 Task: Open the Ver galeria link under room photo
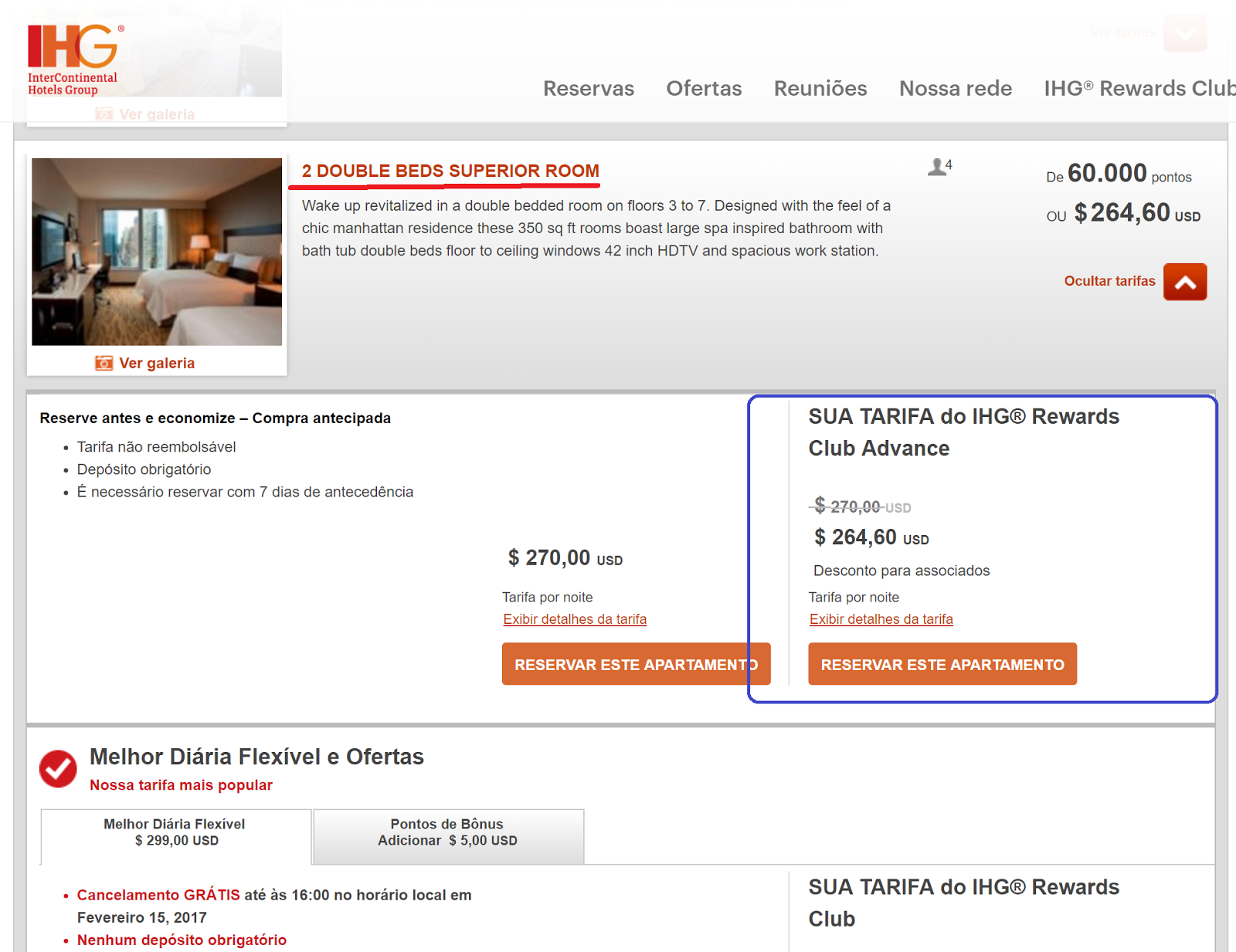[157, 363]
